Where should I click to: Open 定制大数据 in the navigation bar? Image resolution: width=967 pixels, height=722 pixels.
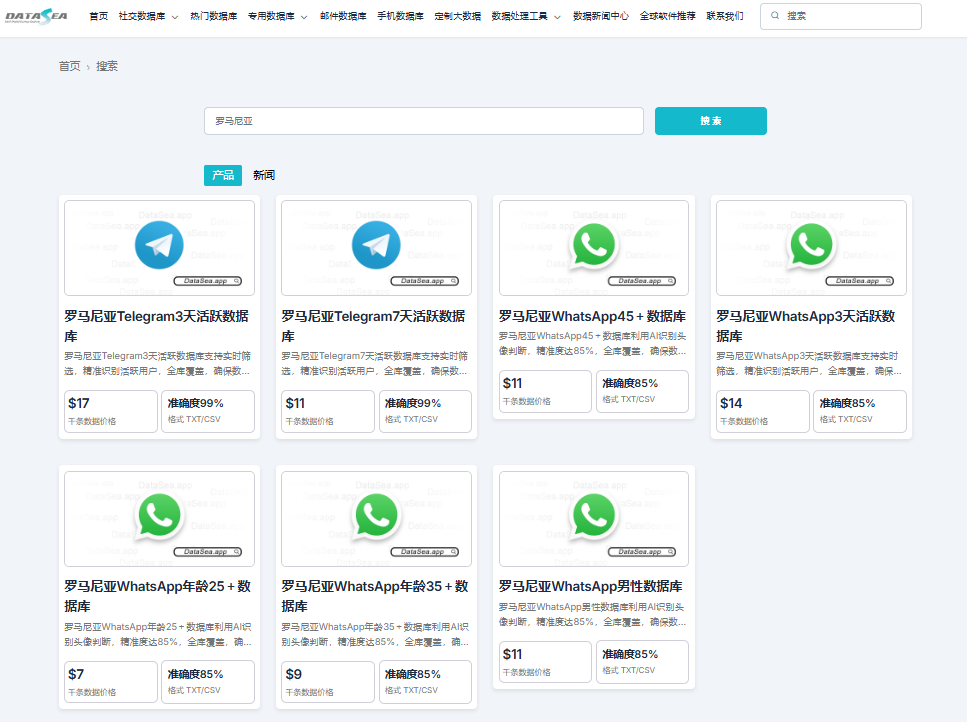coord(458,16)
